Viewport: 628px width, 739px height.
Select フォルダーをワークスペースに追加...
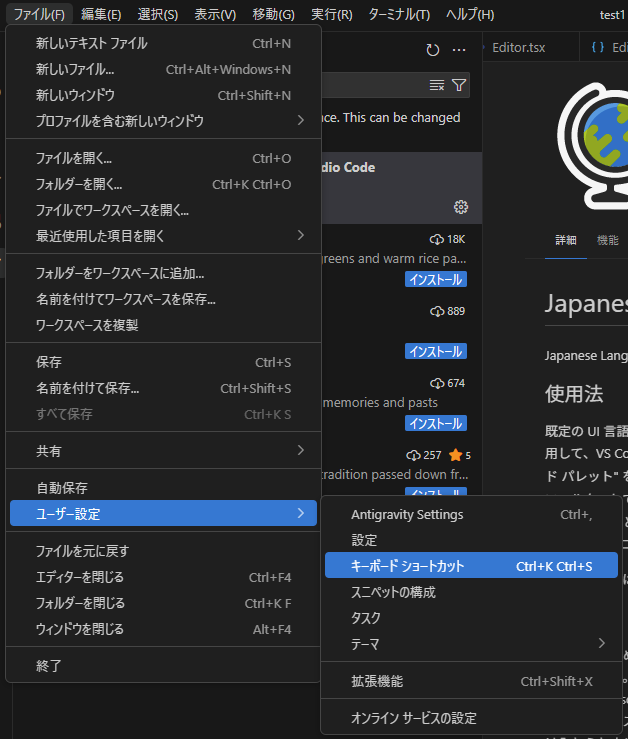point(163,273)
